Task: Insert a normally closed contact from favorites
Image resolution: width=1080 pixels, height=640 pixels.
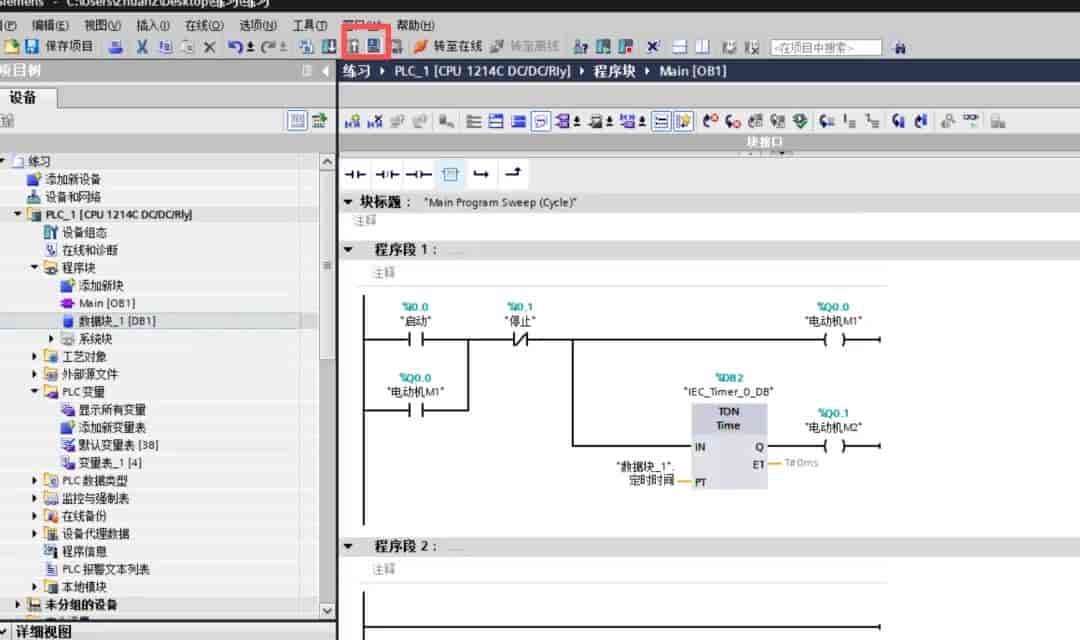Action: 387,174
